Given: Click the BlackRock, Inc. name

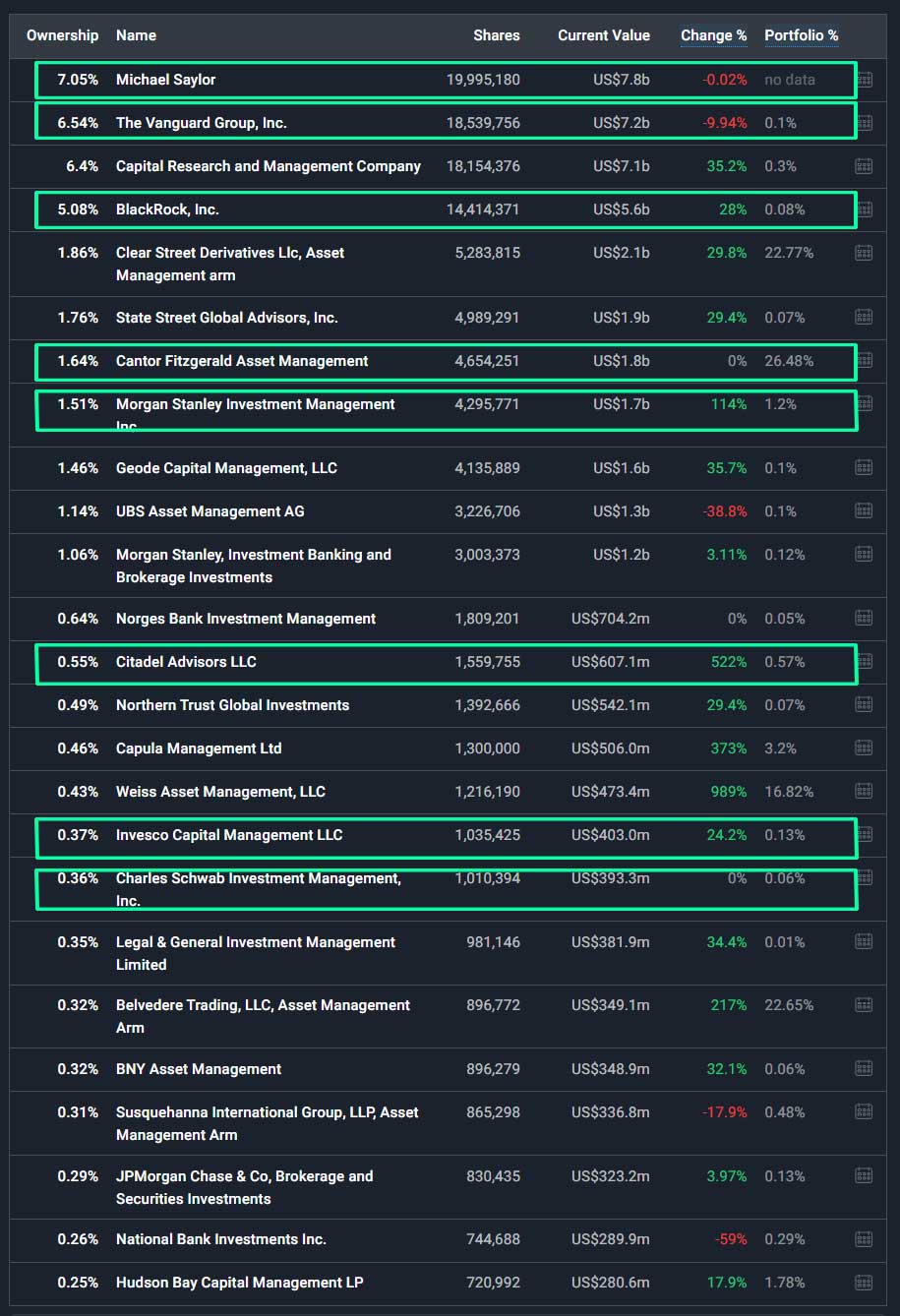Looking at the screenshot, I should coord(167,209).
